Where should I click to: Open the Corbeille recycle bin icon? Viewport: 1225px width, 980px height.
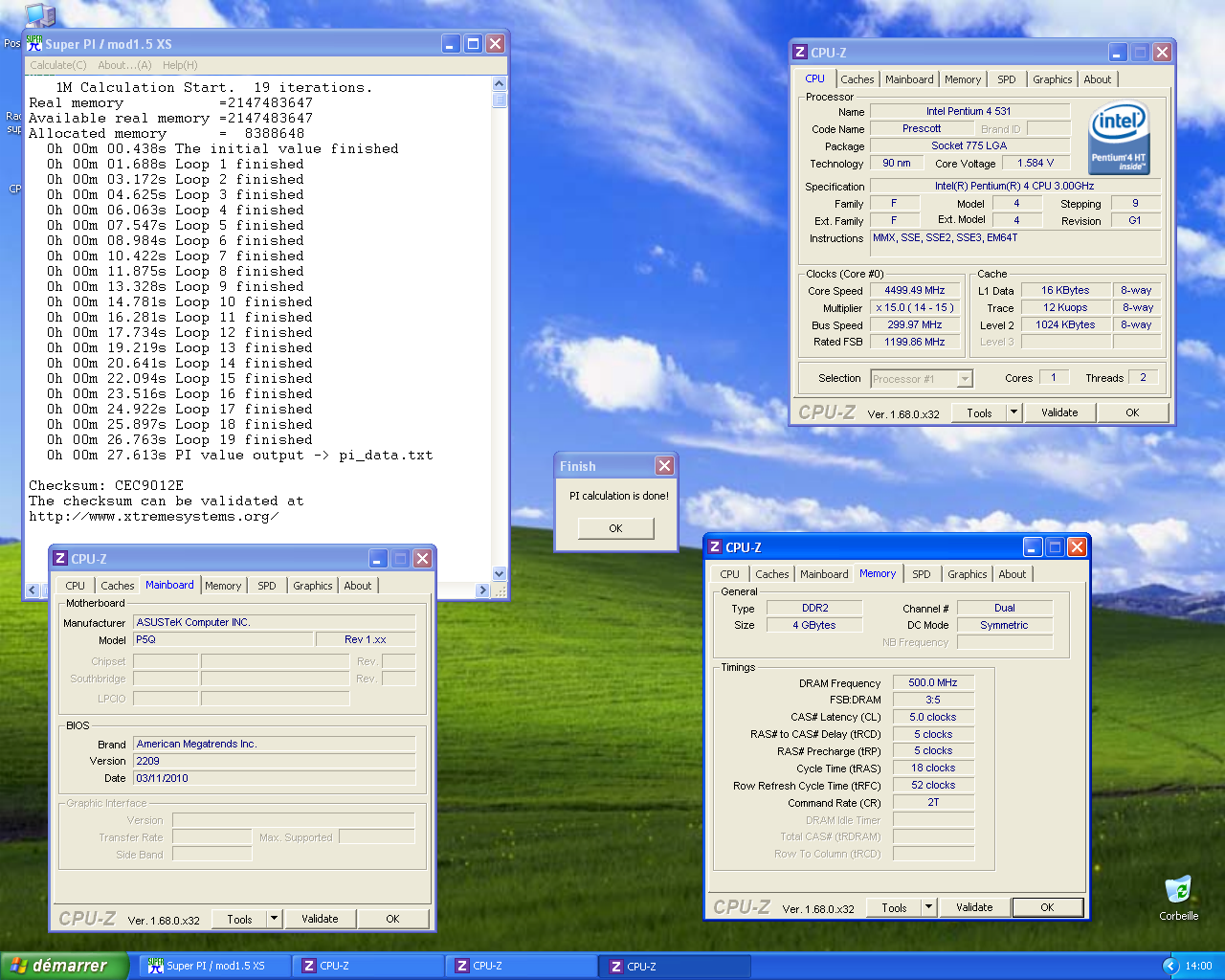1178,898
